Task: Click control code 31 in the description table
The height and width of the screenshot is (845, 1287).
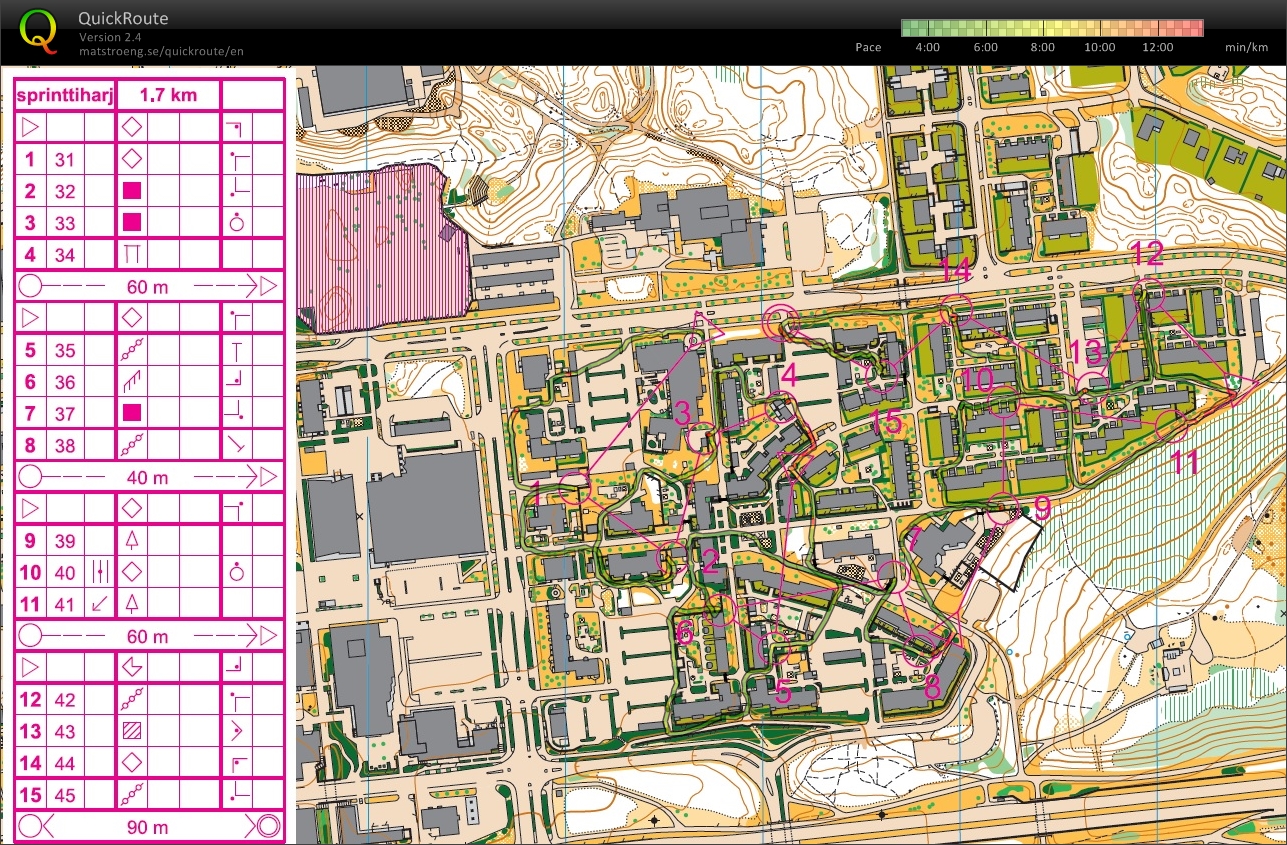Action: [x=65, y=159]
